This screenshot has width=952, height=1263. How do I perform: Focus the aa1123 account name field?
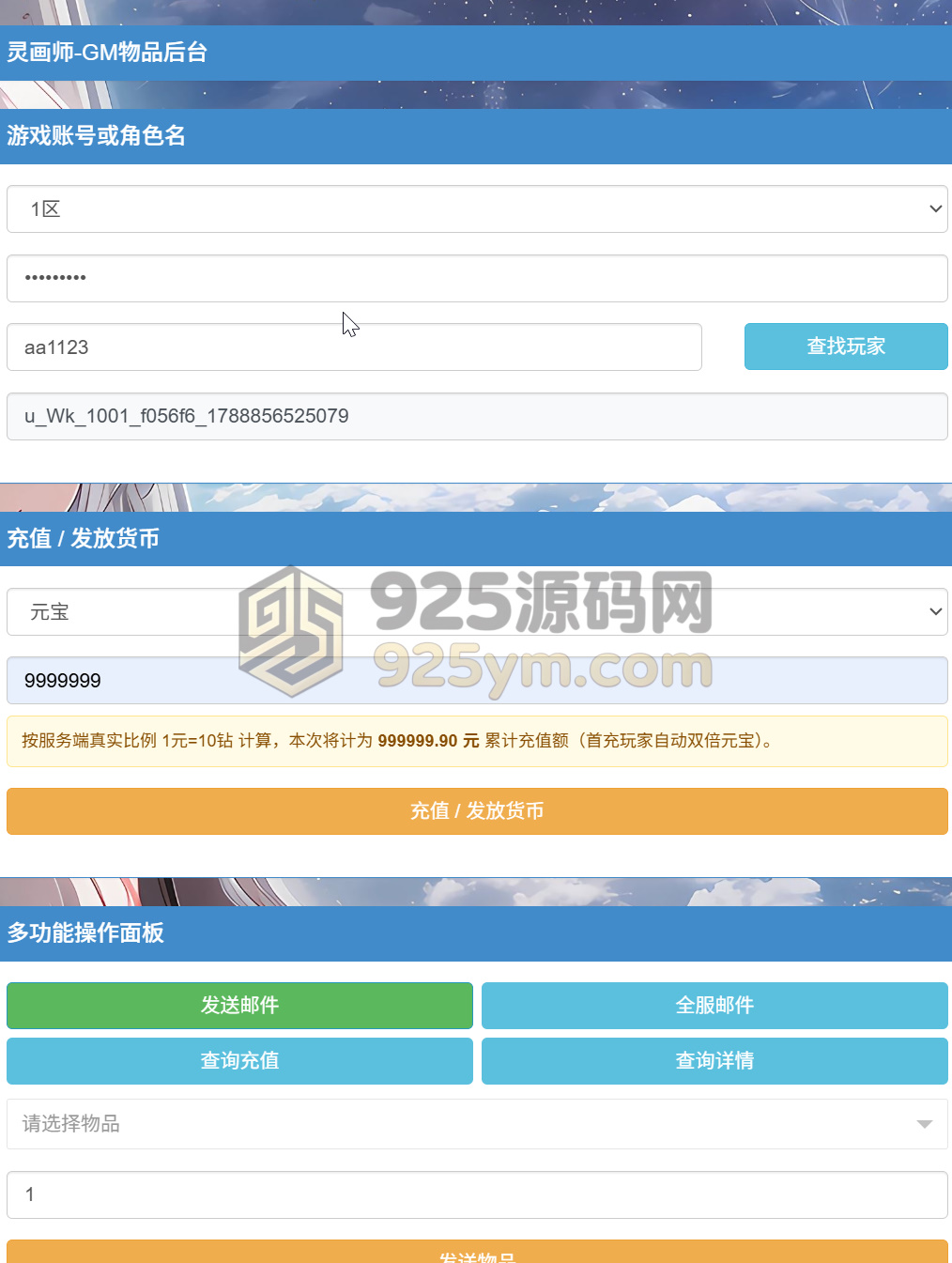[x=354, y=347]
